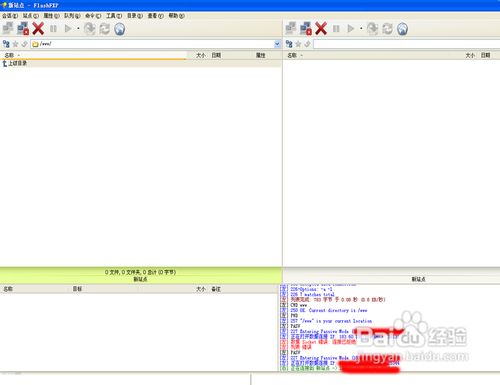Viewport: 500px width, 385px height.
Task: Click the connect icon in left pane toolbar
Action: [8, 29]
